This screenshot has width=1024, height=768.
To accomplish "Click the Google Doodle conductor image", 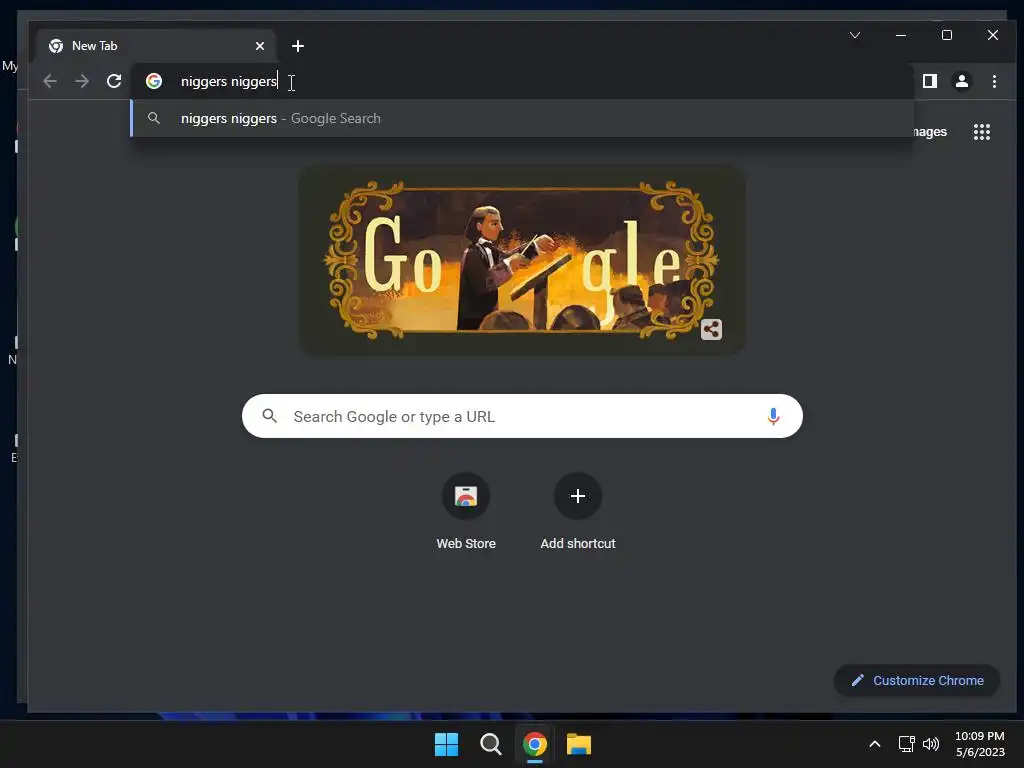I will (x=522, y=260).
